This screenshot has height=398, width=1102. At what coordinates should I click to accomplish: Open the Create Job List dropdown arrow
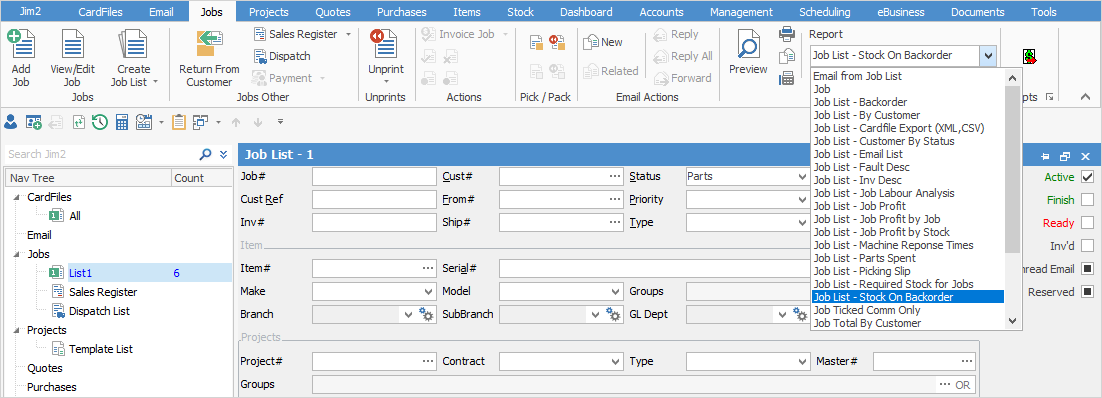click(155, 82)
